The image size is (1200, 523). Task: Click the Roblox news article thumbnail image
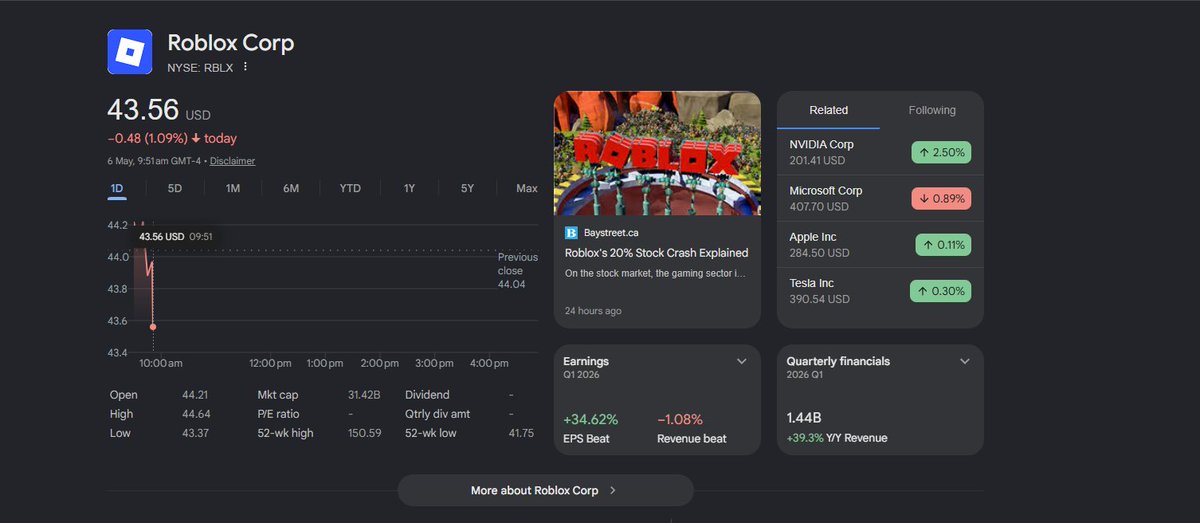point(657,153)
